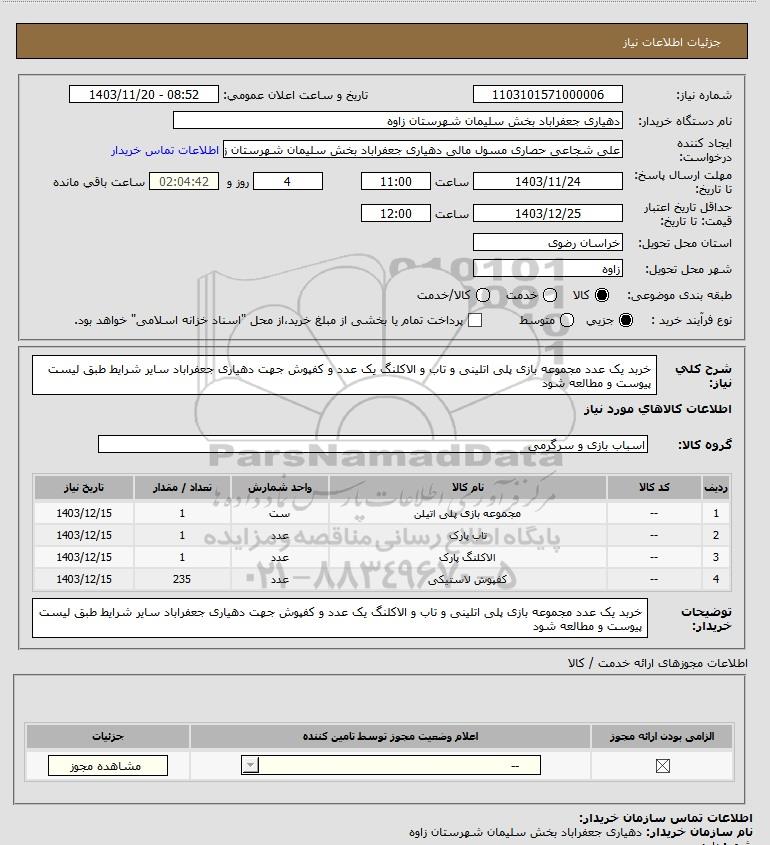Screen dimensions: 770x845
Task: Click the unit cell ست
Action: (x=280, y=513)
